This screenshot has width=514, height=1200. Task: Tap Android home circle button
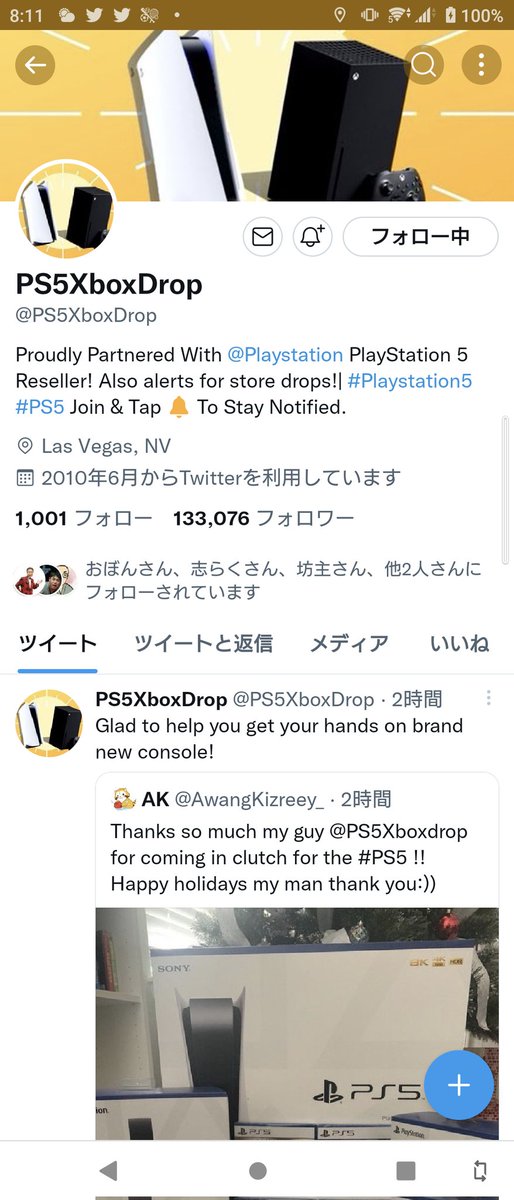point(257,1170)
